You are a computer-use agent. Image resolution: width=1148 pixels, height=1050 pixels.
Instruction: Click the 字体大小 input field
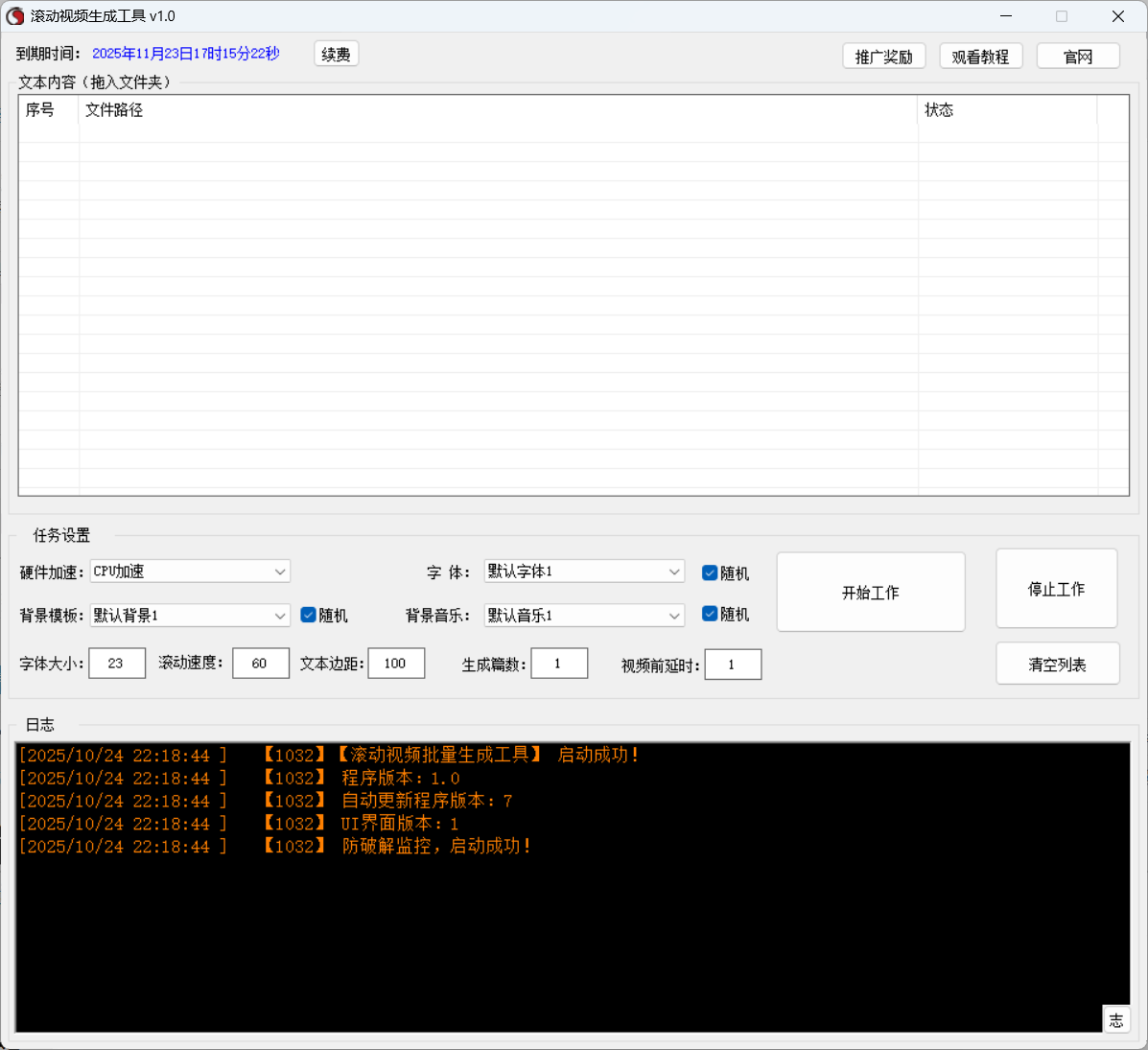point(117,664)
